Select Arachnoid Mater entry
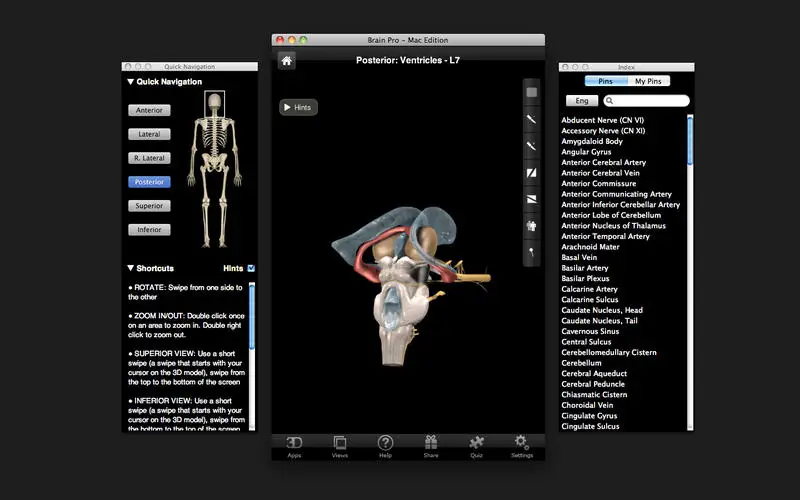This screenshot has width=800, height=500. (590, 247)
